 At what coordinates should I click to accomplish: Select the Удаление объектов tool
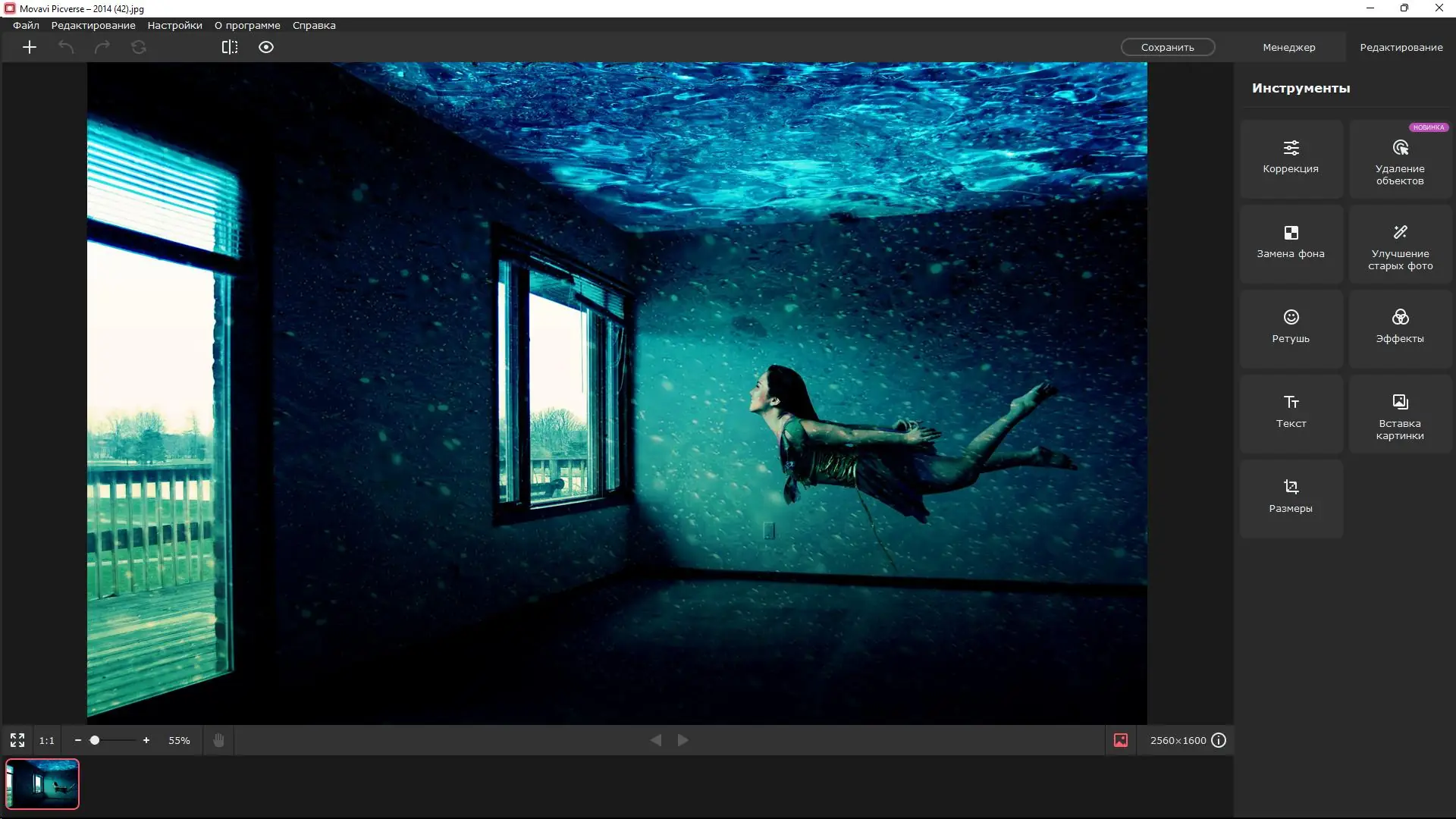[1400, 160]
